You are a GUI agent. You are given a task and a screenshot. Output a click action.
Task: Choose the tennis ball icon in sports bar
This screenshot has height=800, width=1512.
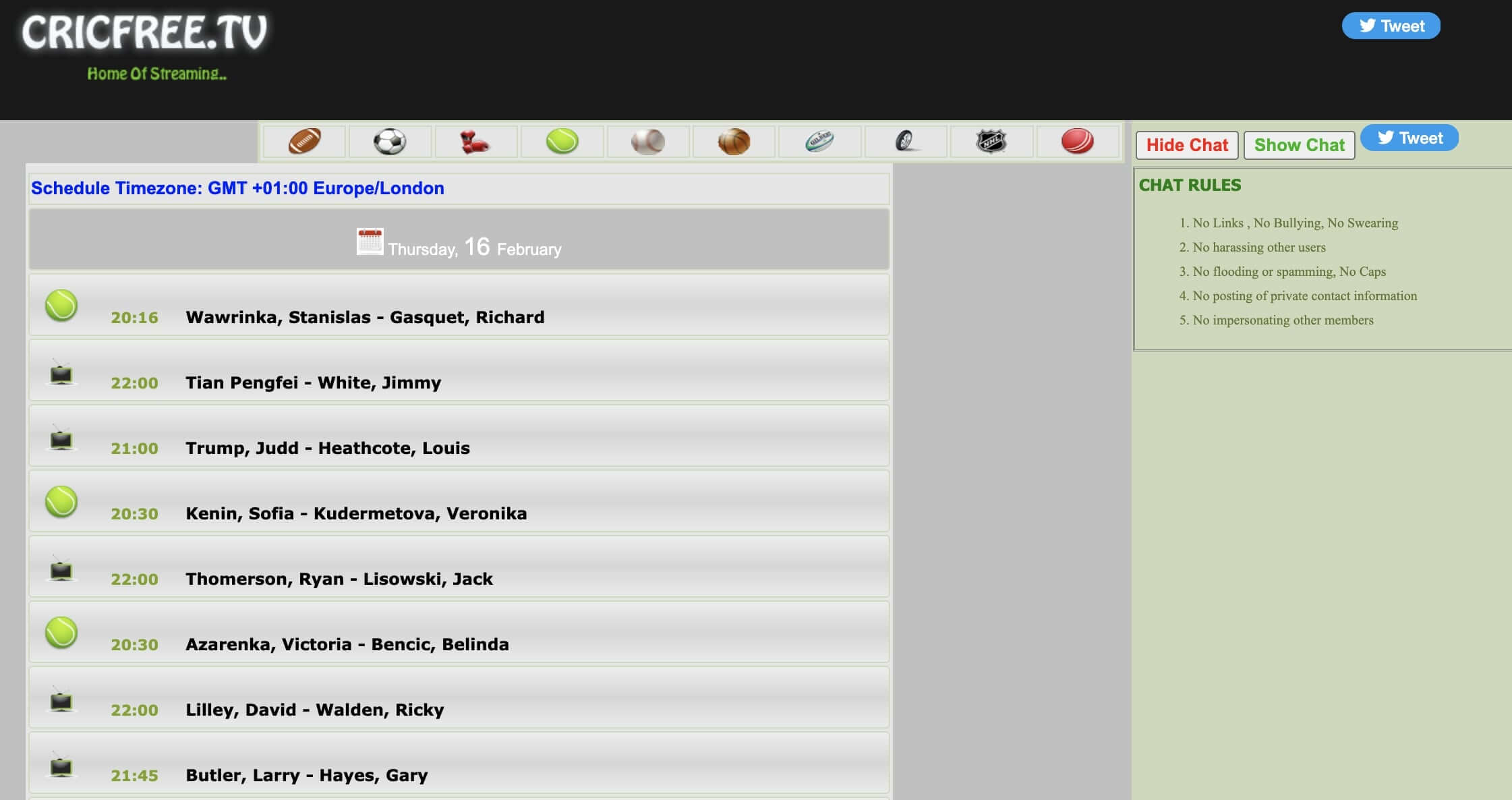(562, 142)
